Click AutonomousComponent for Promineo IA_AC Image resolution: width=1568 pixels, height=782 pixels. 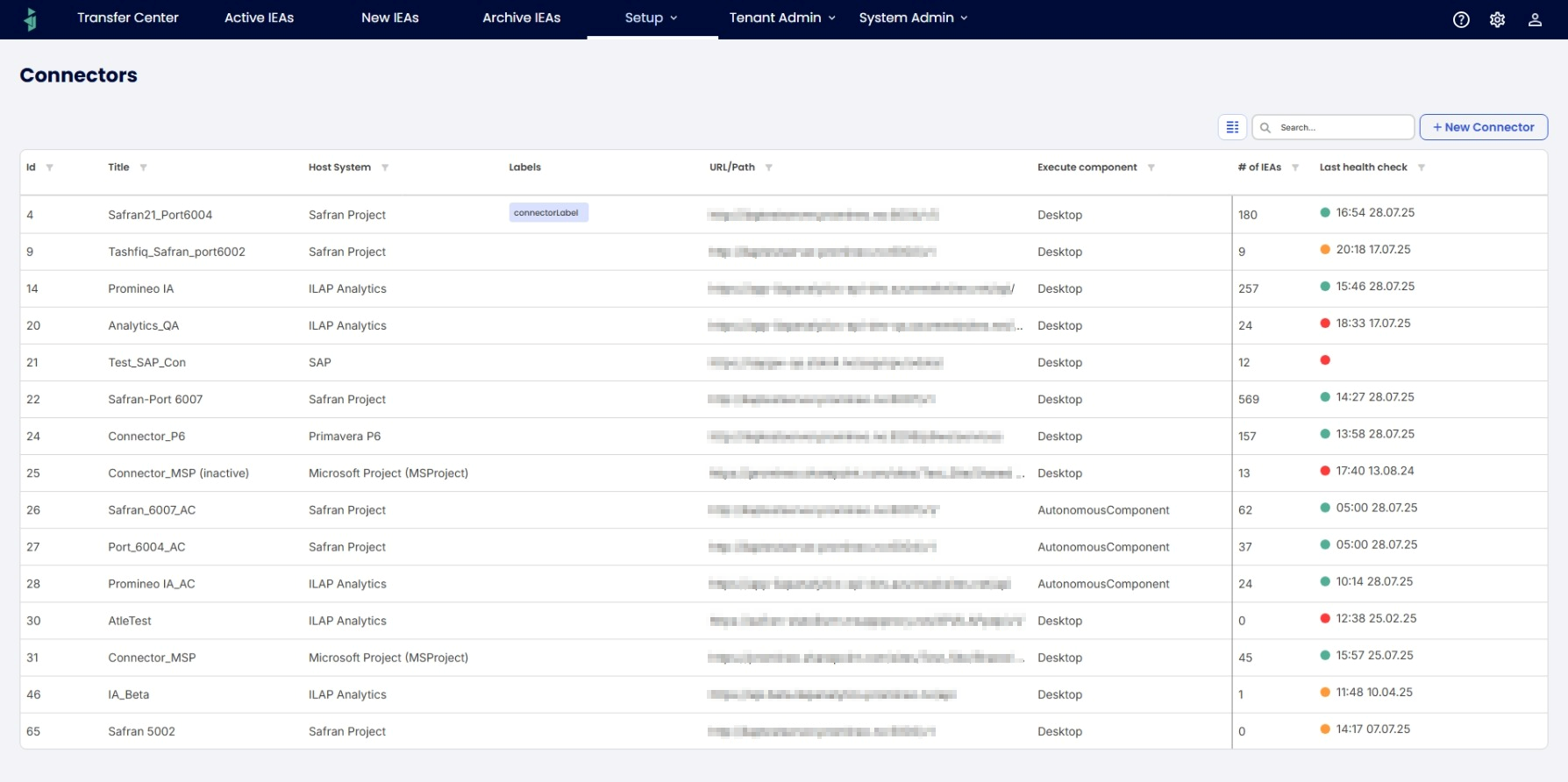pos(1103,584)
